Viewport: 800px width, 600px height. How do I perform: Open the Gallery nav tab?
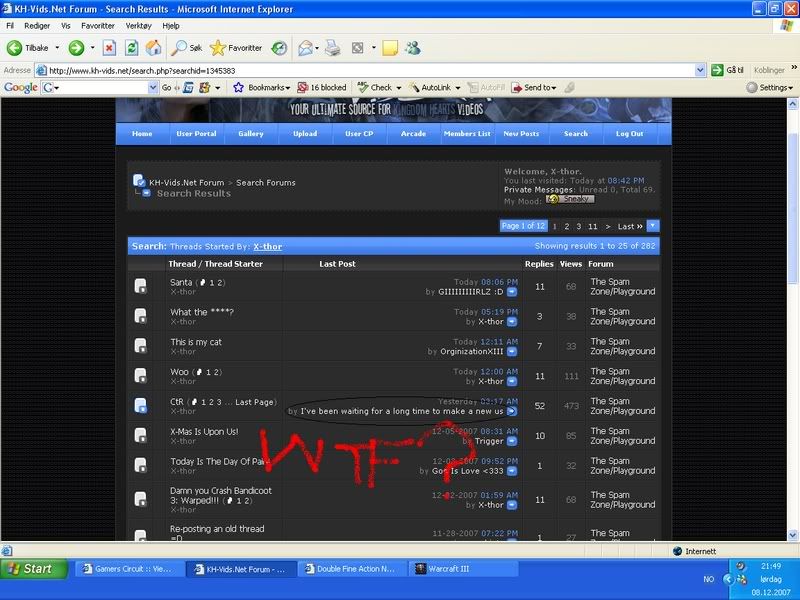(251, 134)
